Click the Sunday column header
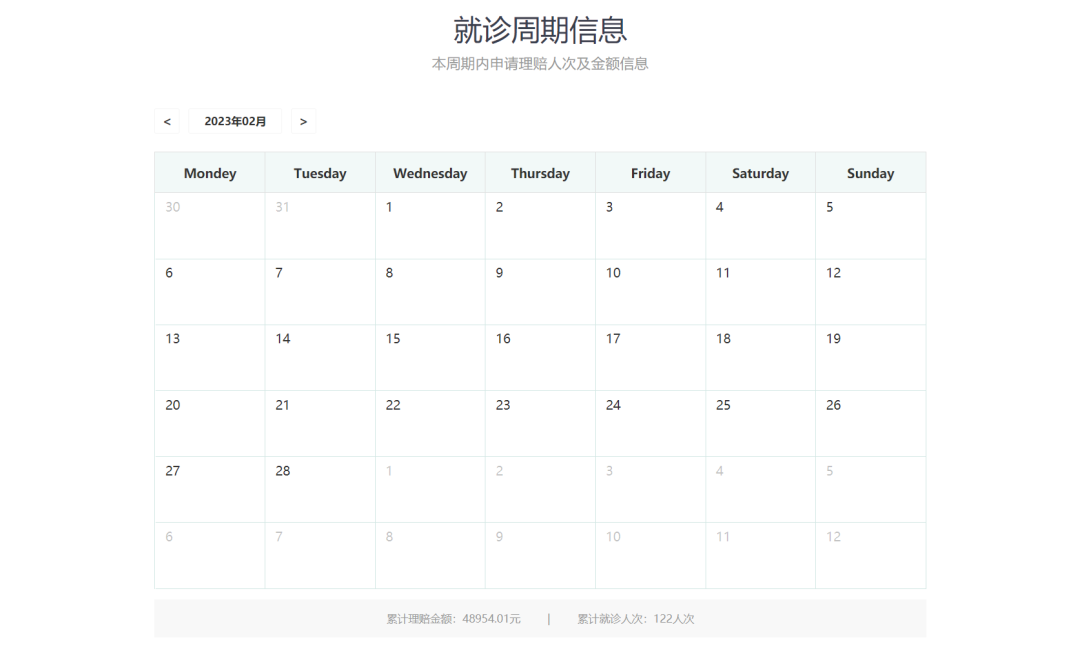1080x651 pixels. point(871,173)
